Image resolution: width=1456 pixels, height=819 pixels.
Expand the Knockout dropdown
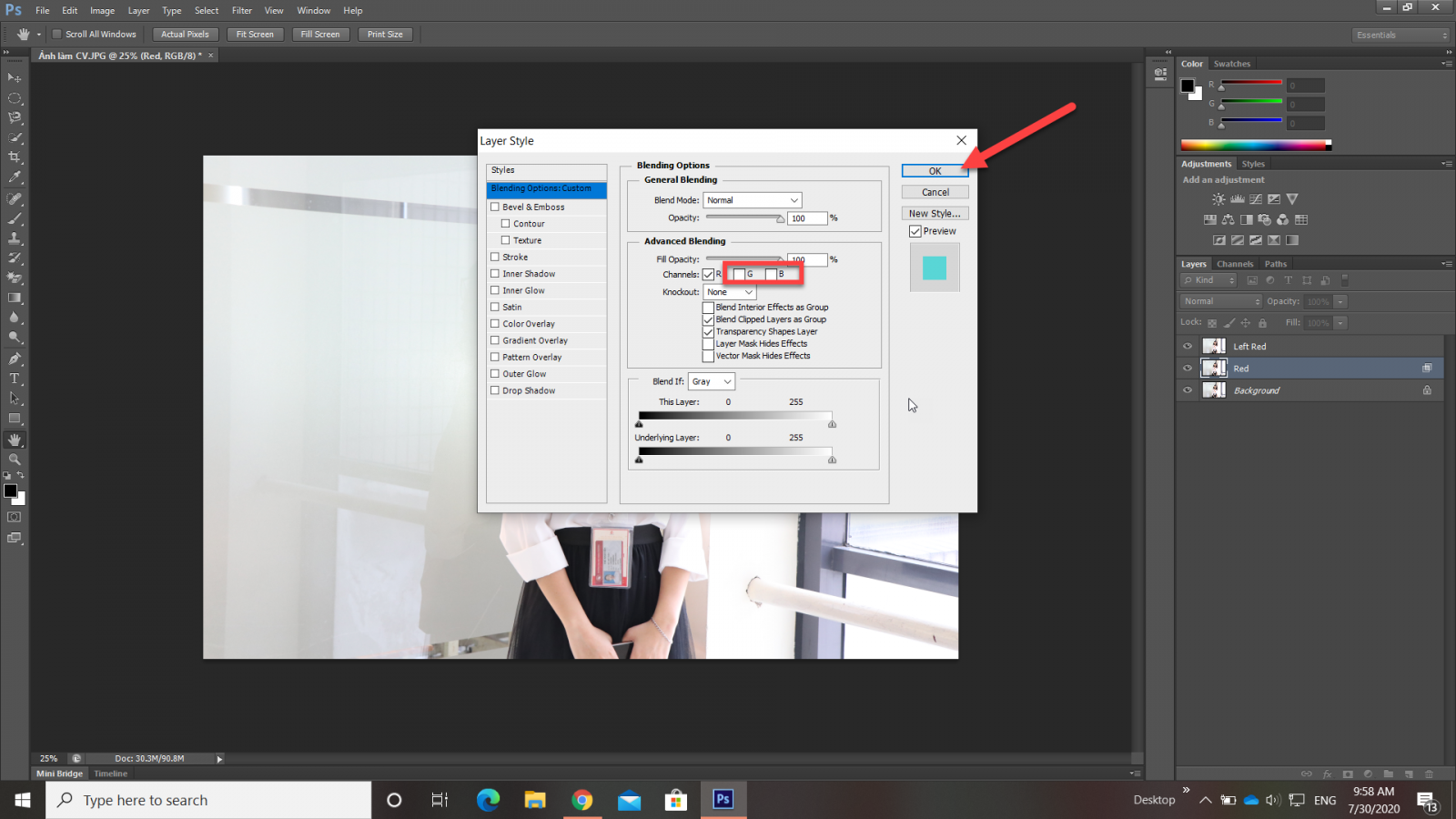coord(730,292)
